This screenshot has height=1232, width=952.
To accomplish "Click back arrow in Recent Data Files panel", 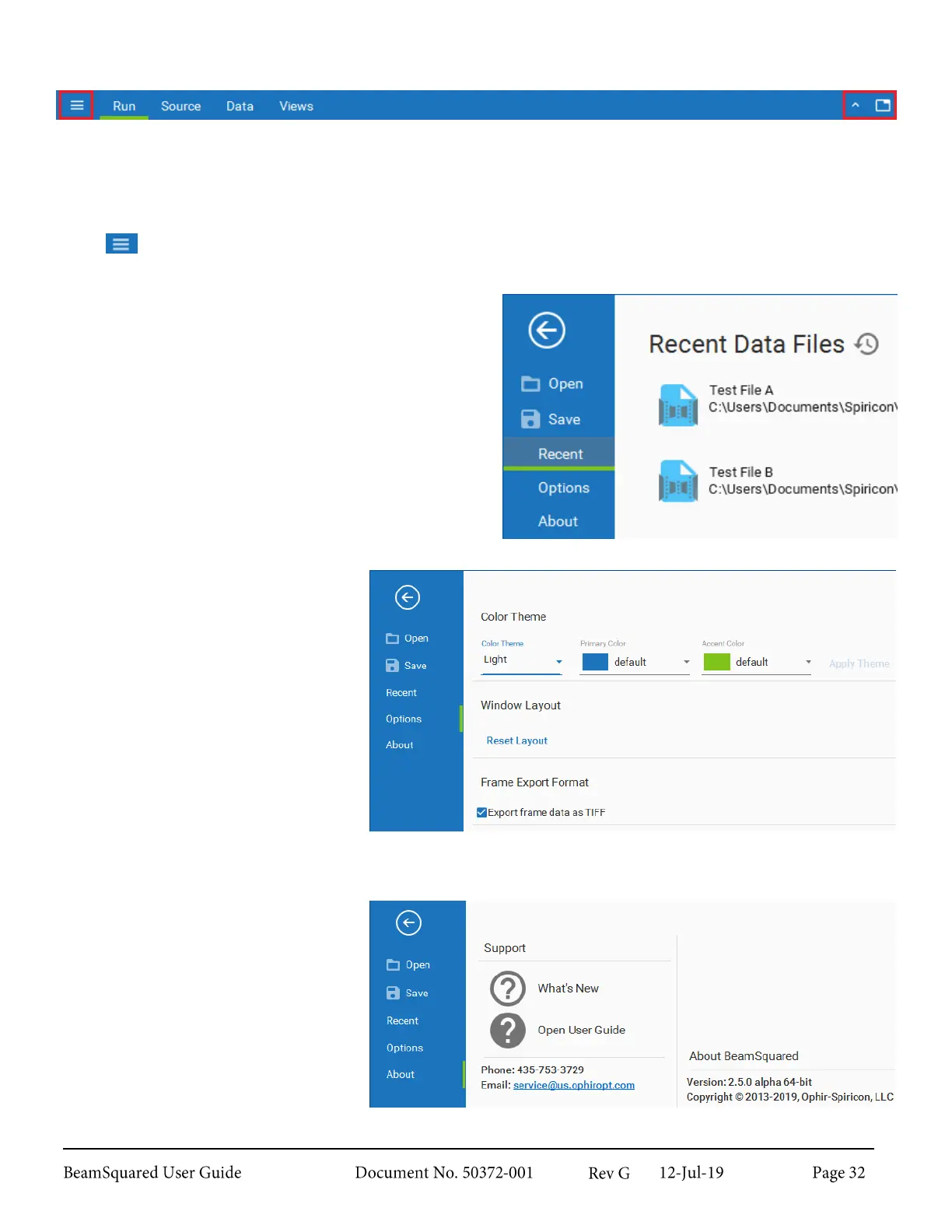I will (x=547, y=330).
